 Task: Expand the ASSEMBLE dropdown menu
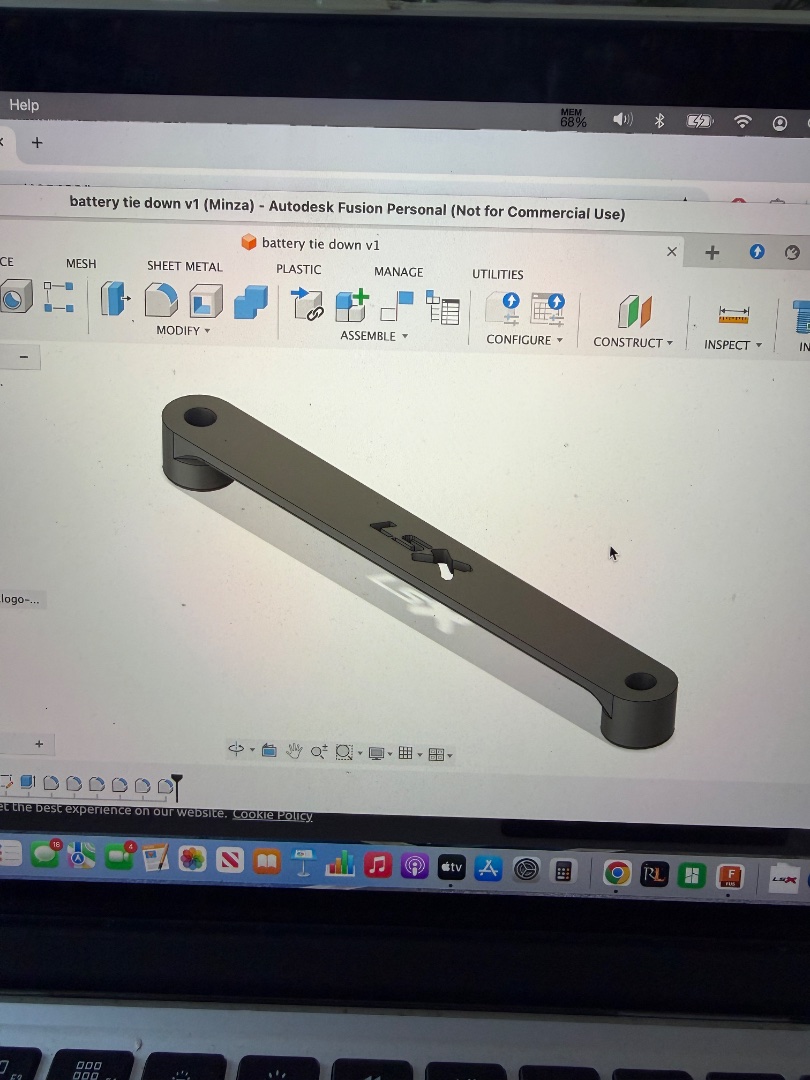[x=374, y=336]
